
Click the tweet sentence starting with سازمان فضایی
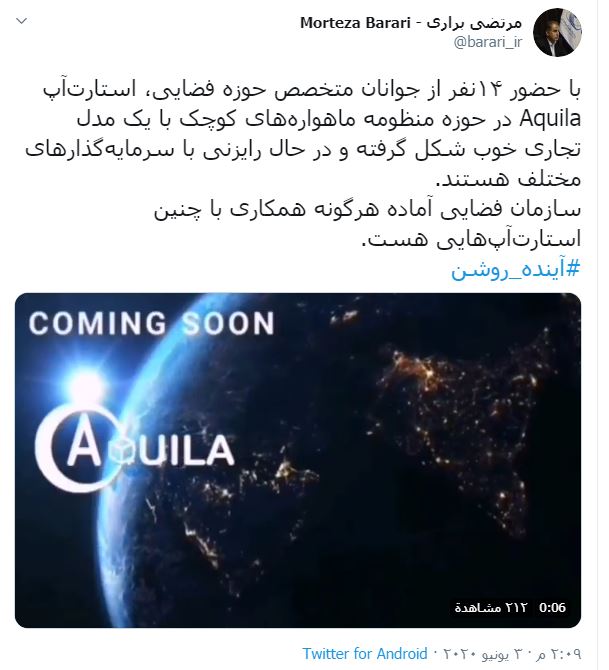pyautogui.click(x=368, y=224)
